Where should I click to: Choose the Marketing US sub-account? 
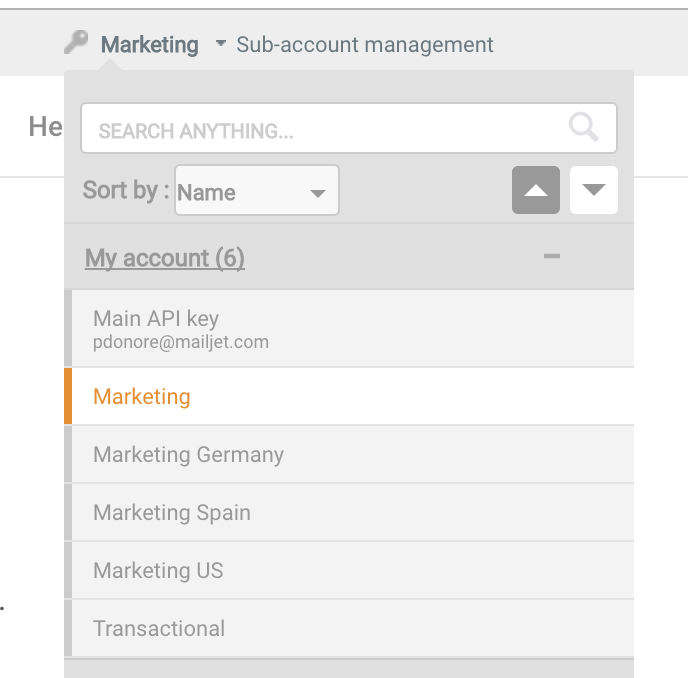pos(158,571)
